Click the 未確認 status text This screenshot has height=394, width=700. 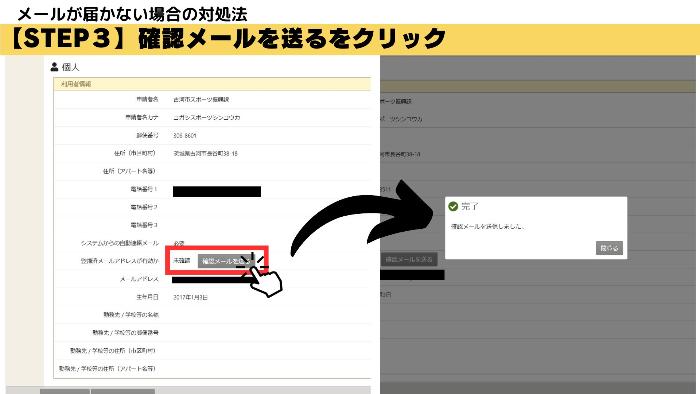182,261
